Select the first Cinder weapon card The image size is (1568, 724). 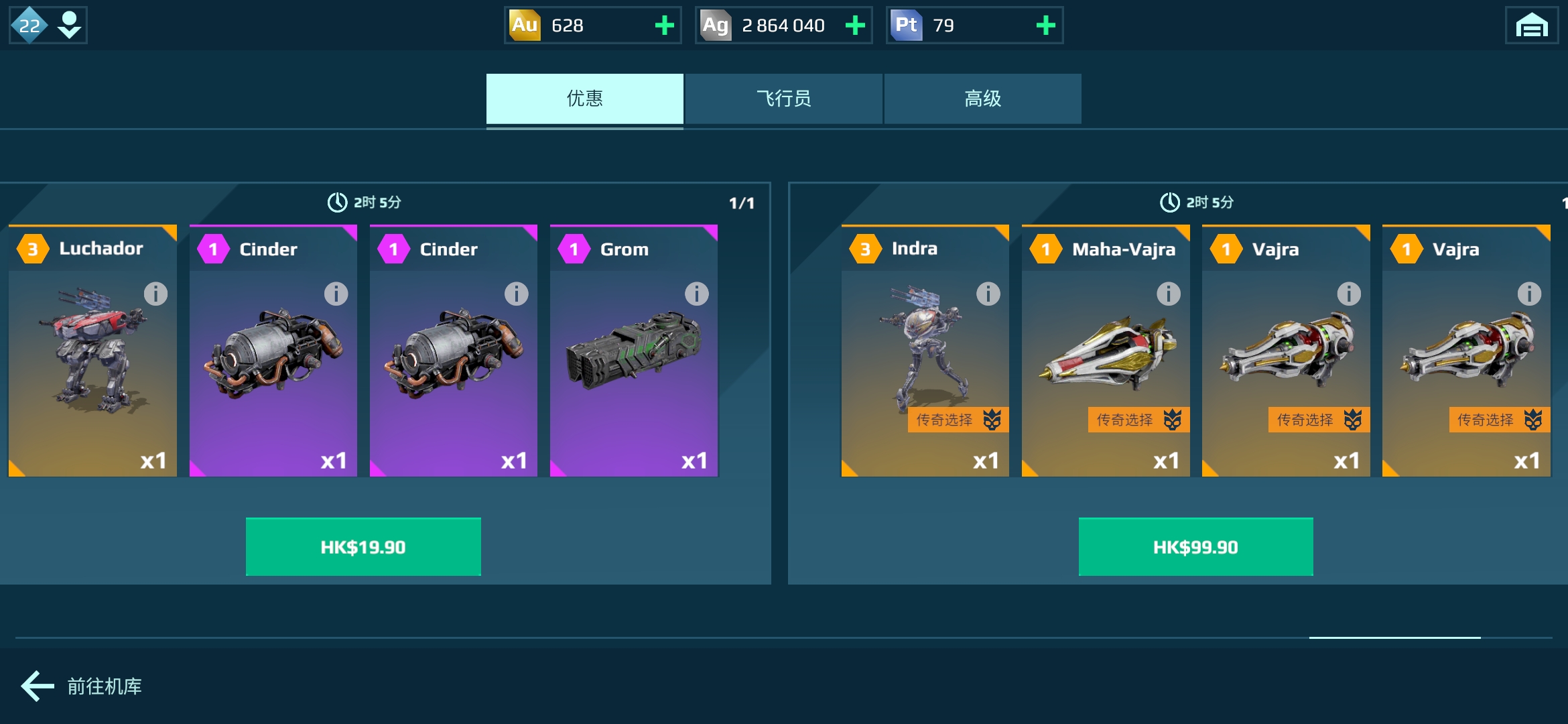(x=273, y=351)
